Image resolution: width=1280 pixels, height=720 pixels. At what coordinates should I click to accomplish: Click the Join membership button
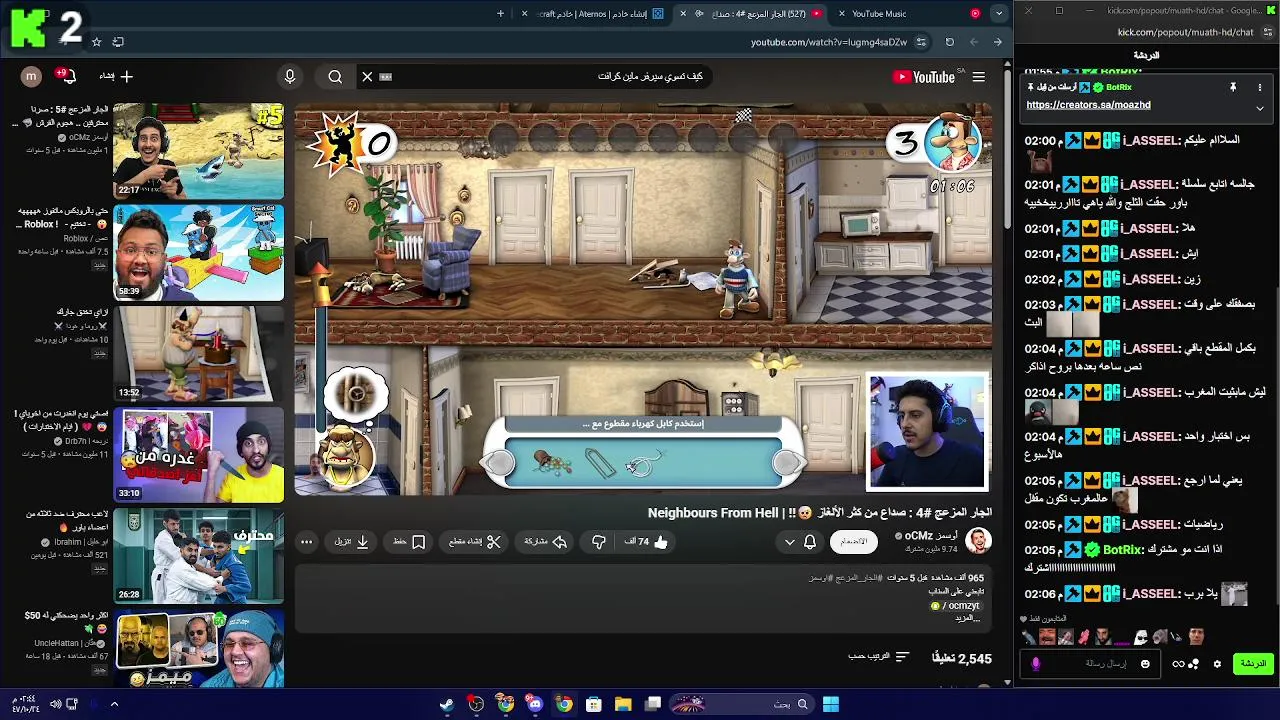click(x=854, y=542)
